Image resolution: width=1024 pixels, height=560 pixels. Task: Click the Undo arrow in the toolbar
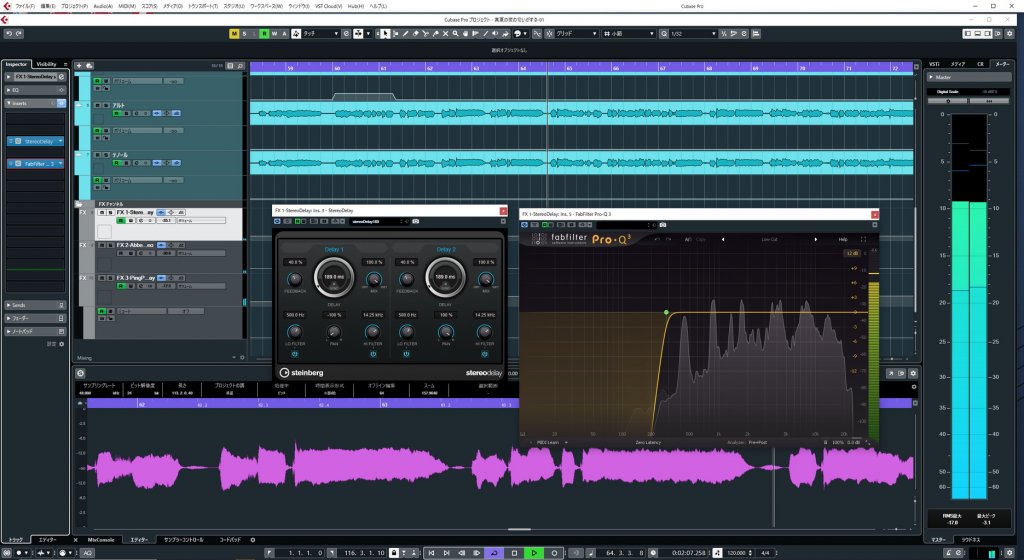tap(8, 33)
